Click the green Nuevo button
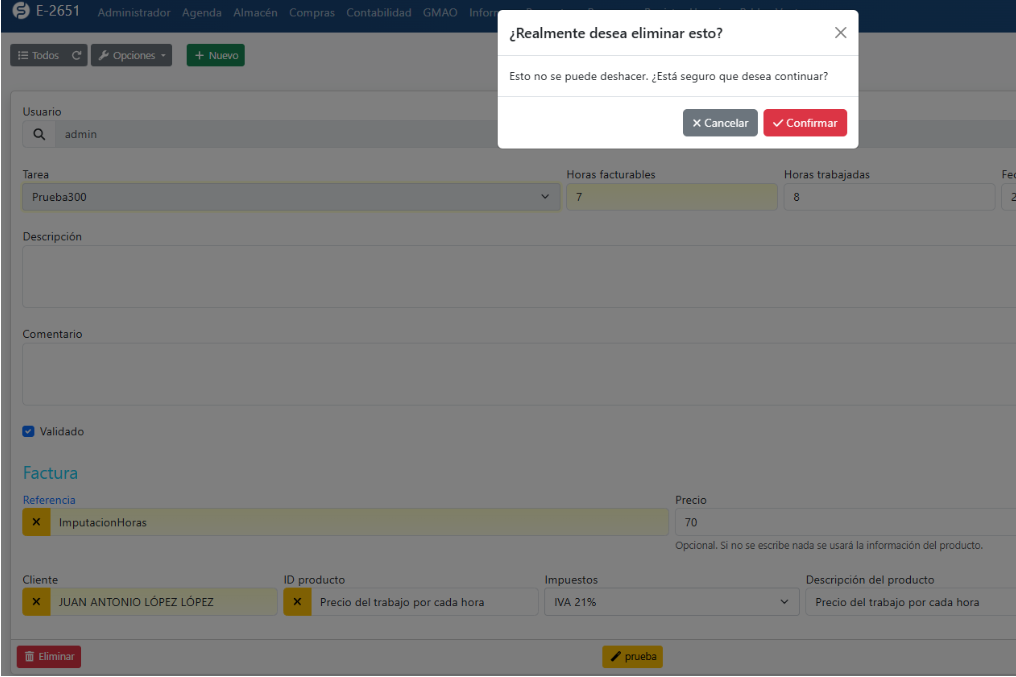This screenshot has height=677, width=1016. pos(215,56)
